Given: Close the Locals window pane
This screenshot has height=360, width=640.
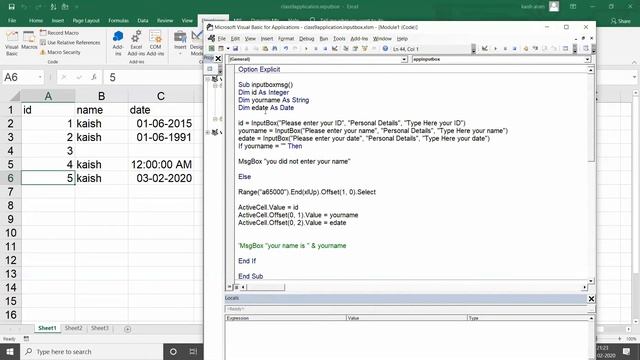Looking at the screenshot, I should (x=591, y=299).
